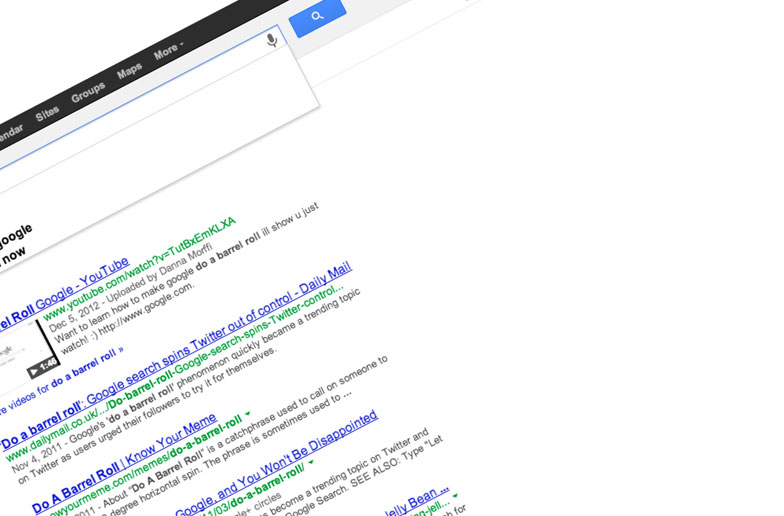Open more videos for do a barrel roll

[60, 382]
